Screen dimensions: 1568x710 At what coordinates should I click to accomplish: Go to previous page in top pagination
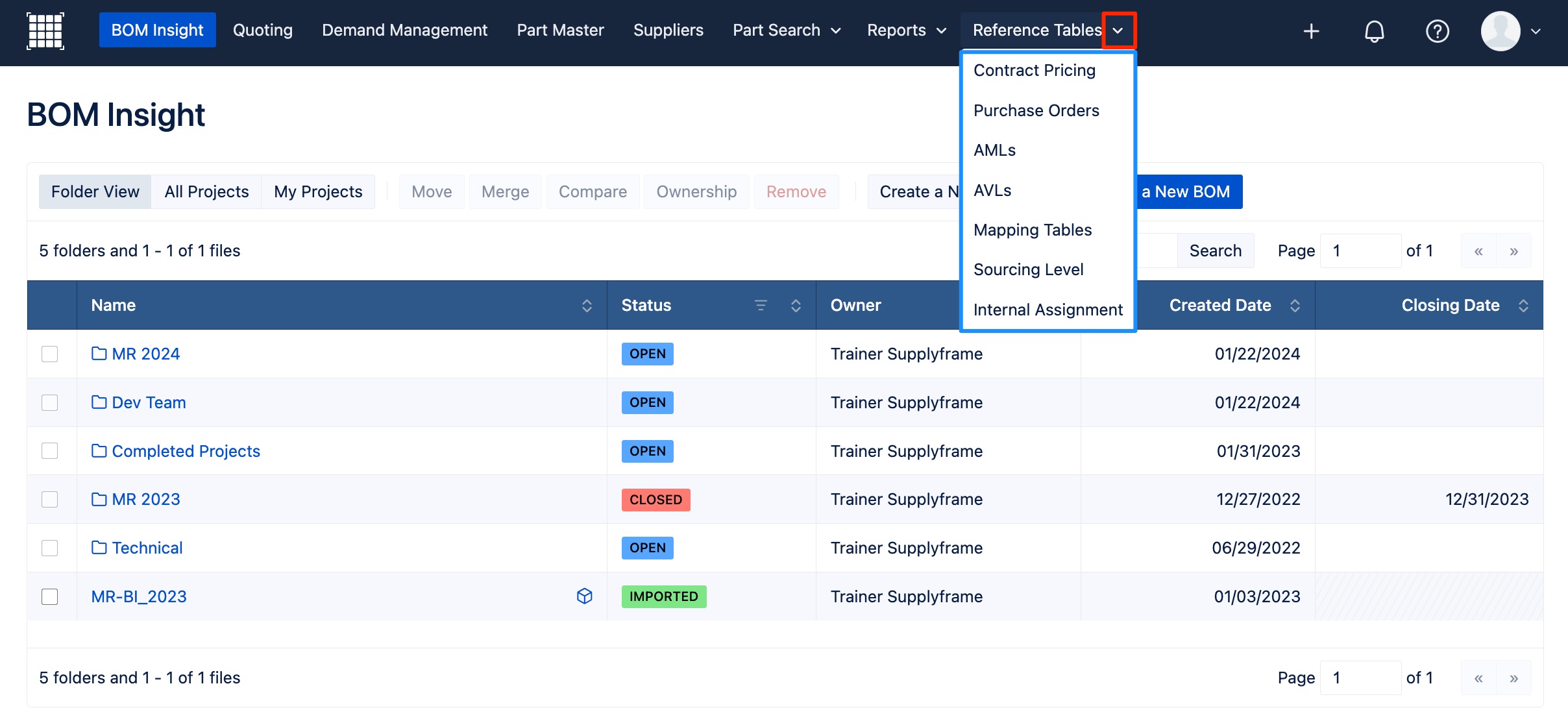tap(1478, 251)
